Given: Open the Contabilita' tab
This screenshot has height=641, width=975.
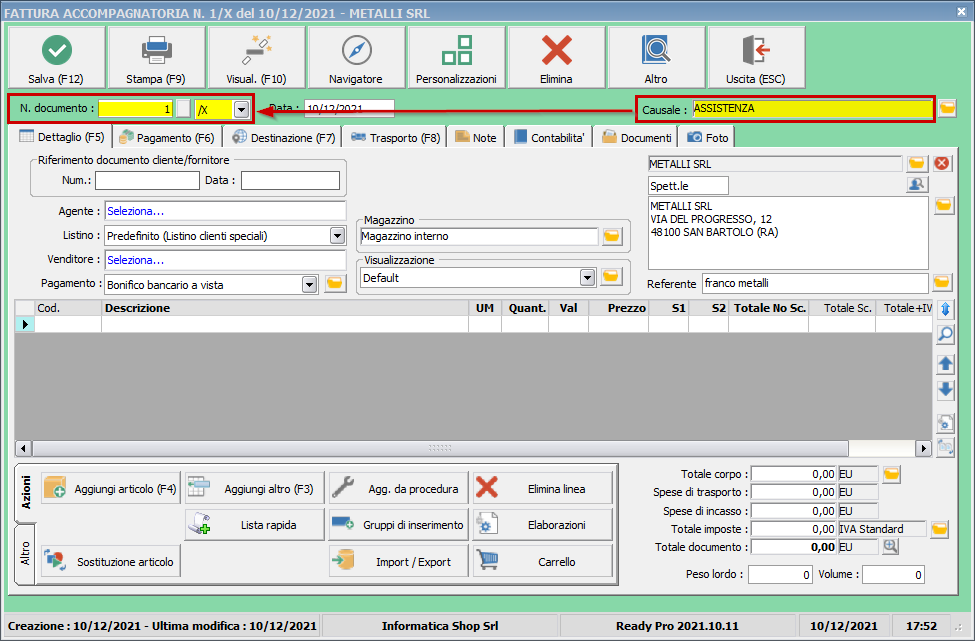Looking at the screenshot, I should (x=549, y=137).
